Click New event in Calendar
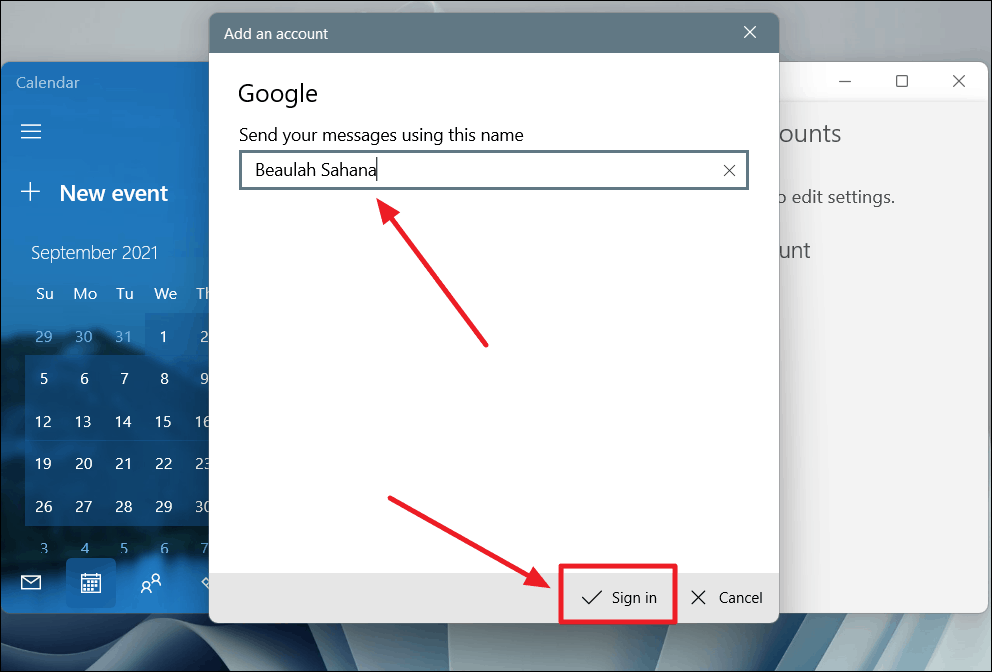This screenshot has width=992, height=672. (114, 193)
